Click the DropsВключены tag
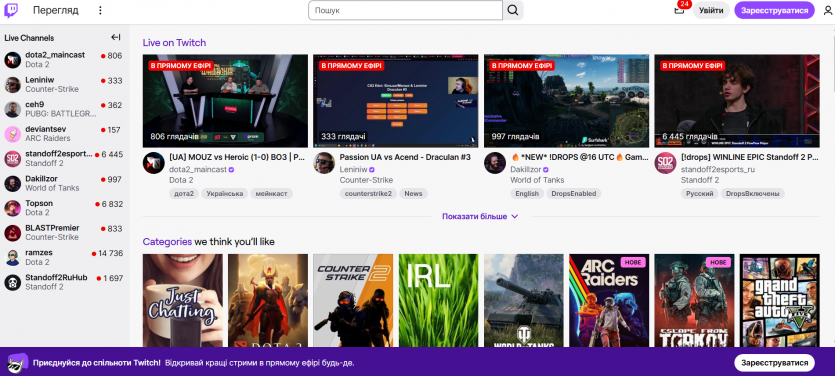 753,194
